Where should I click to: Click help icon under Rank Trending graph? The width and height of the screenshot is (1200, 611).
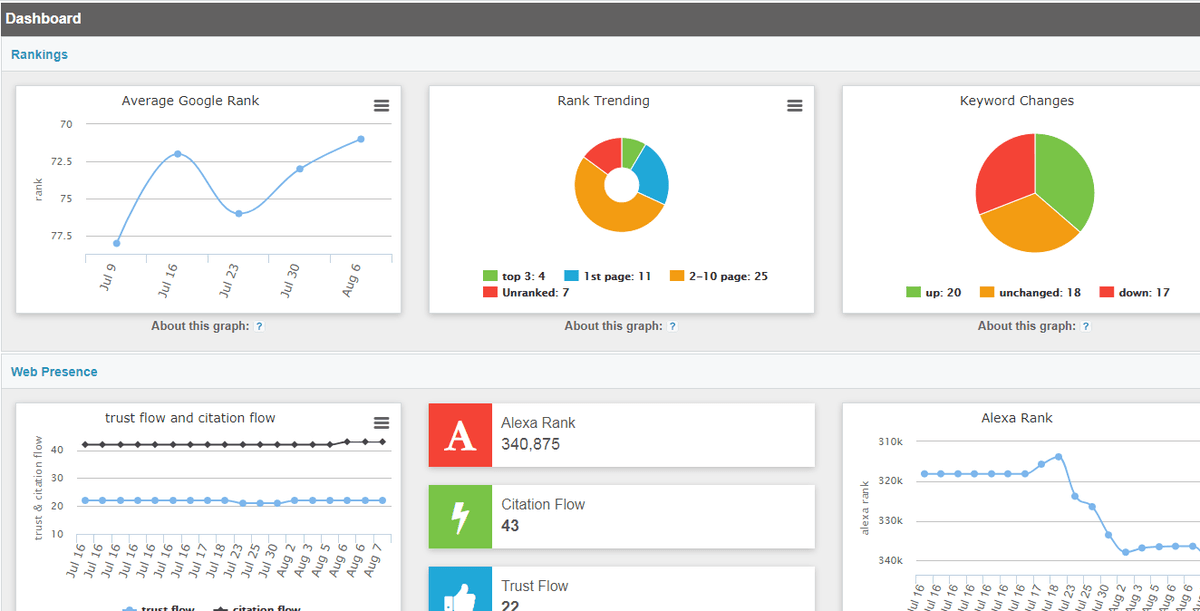(x=672, y=326)
